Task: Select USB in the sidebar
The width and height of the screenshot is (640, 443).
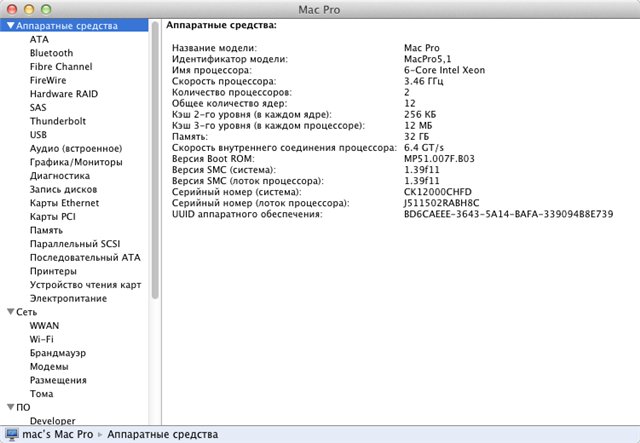Action: point(38,135)
